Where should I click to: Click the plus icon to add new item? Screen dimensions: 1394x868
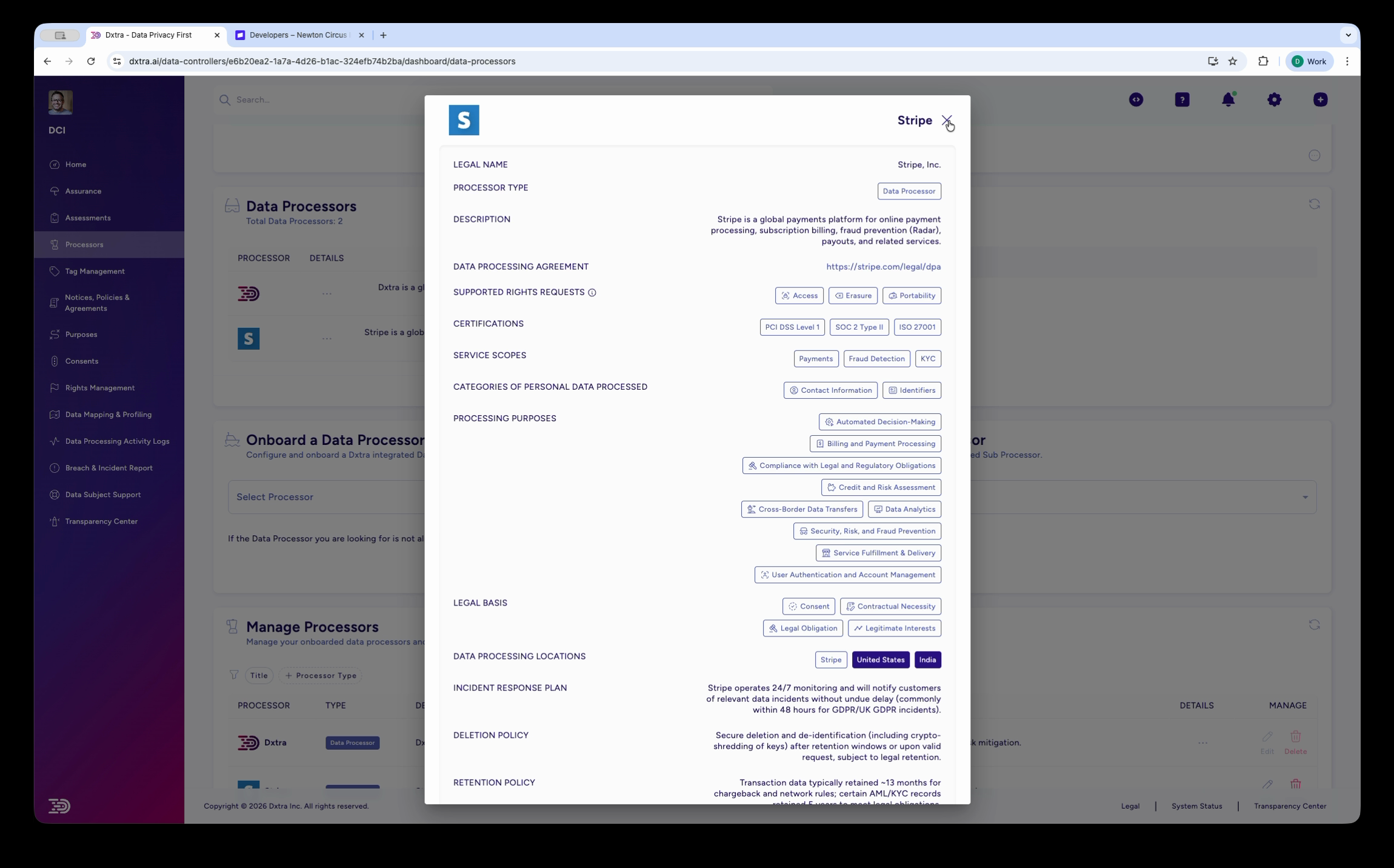pos(1319,99)
